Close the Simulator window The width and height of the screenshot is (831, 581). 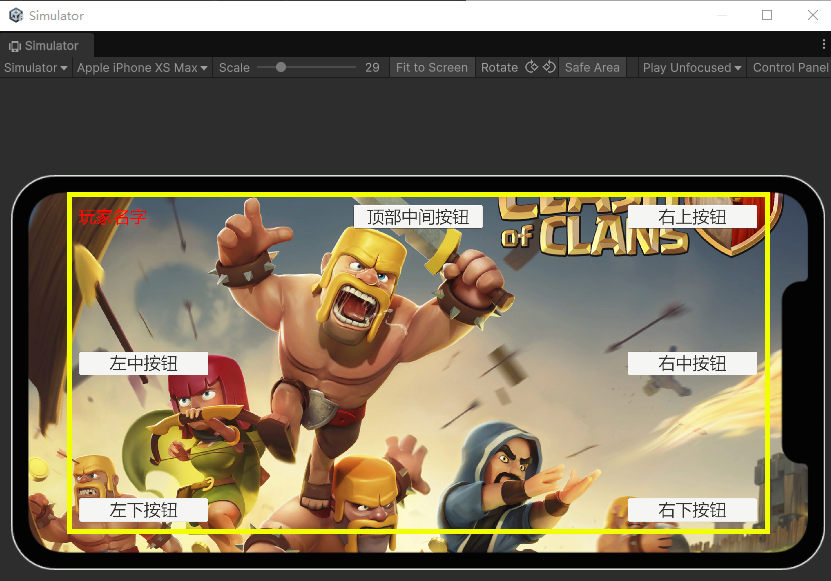[x=812, y=15]
